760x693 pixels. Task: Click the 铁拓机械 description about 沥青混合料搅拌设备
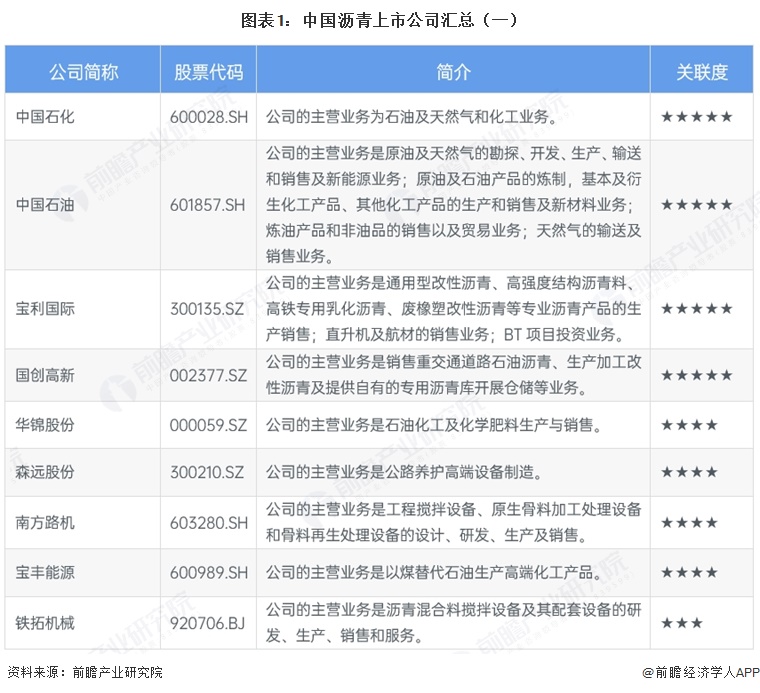453,622
